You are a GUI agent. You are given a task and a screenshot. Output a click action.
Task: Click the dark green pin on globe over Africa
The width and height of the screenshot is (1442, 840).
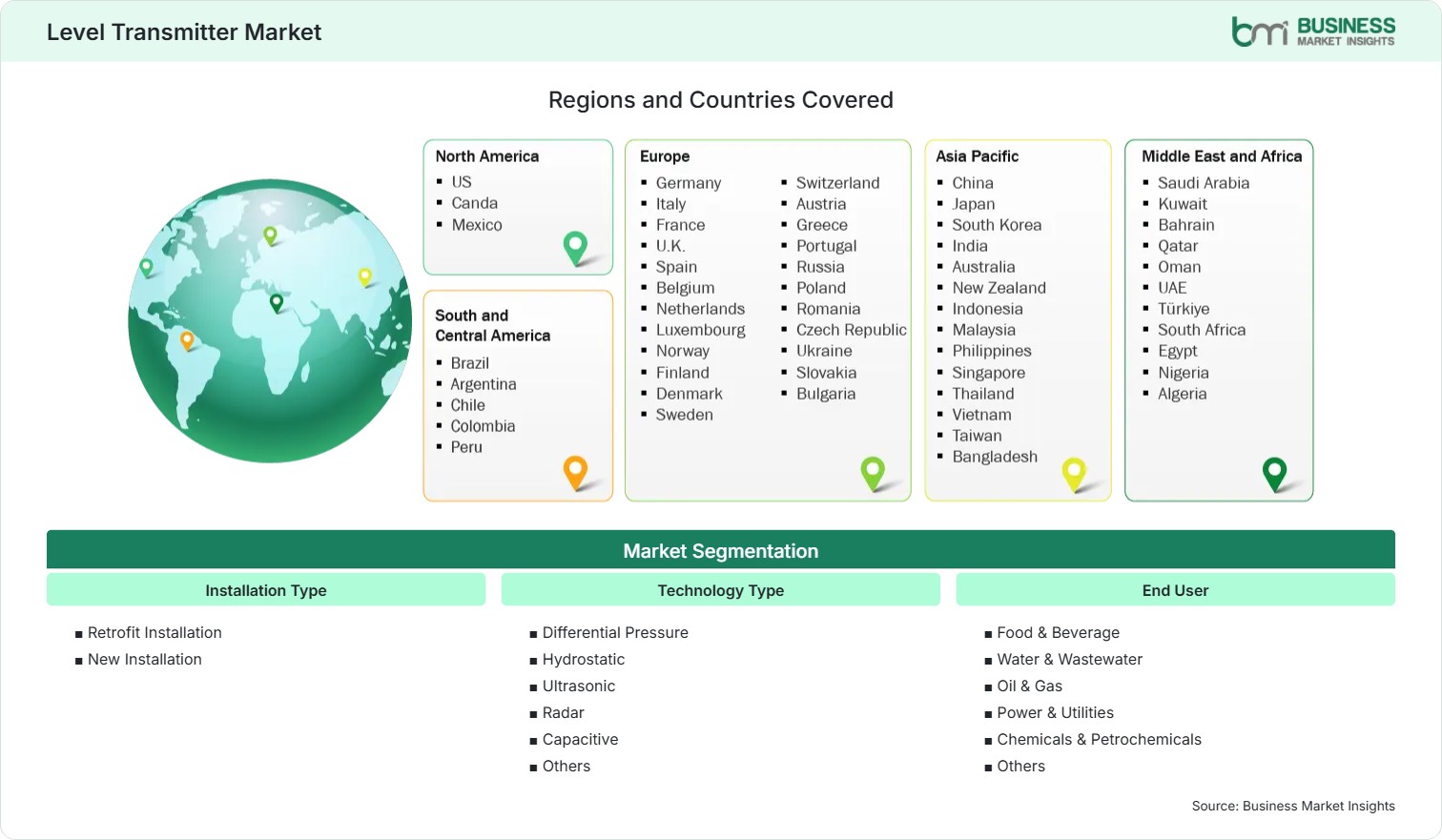[x=277, y=302]
